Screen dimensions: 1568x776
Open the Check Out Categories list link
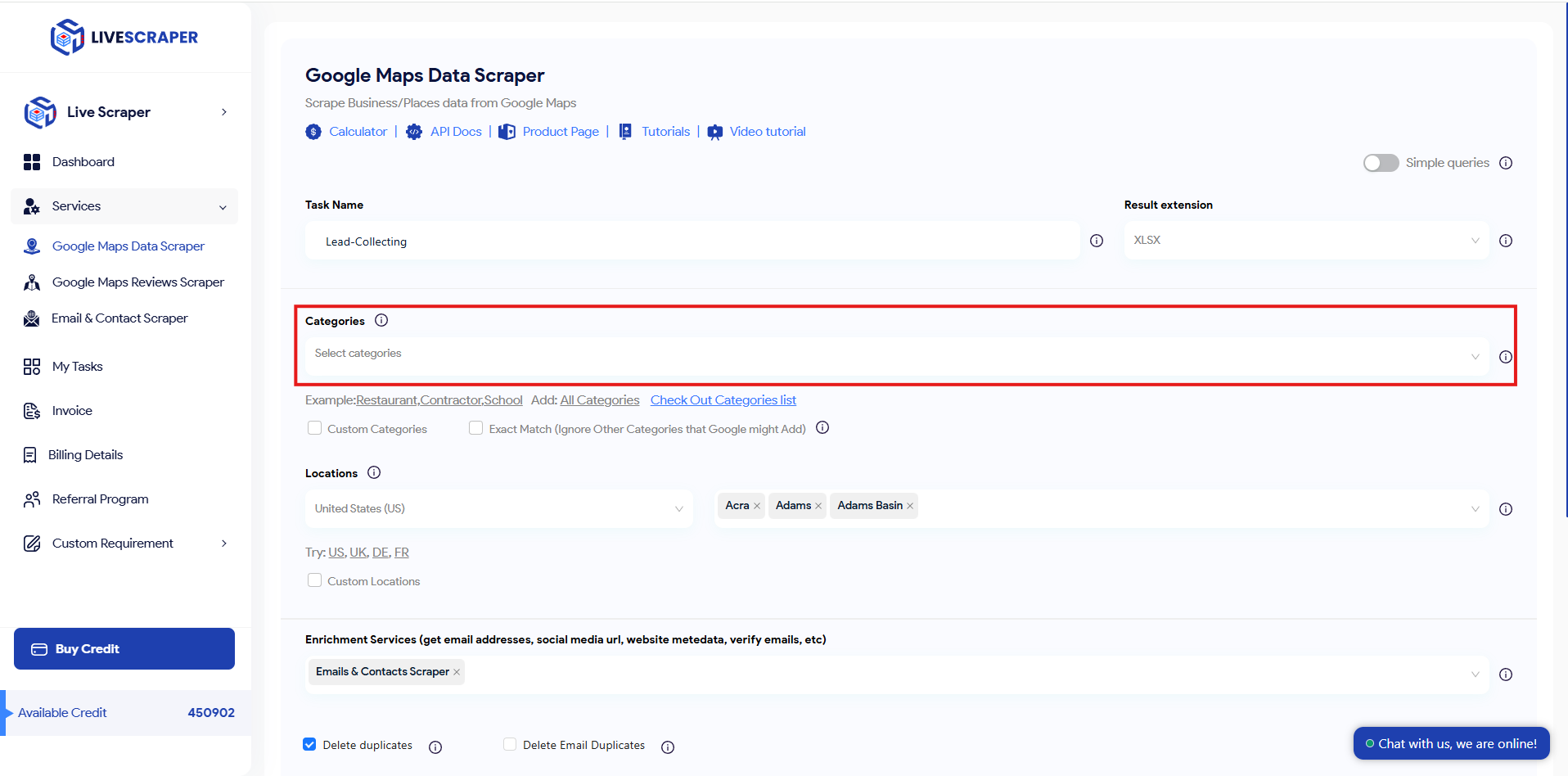[723, 400]
